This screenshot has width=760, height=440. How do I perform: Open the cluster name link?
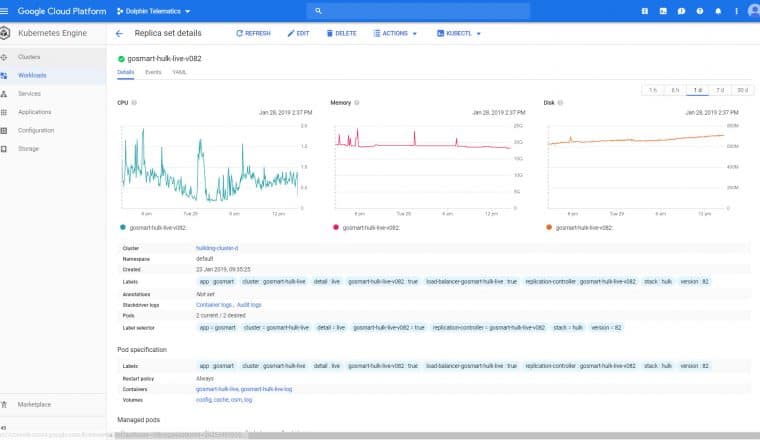coord(217,248)
